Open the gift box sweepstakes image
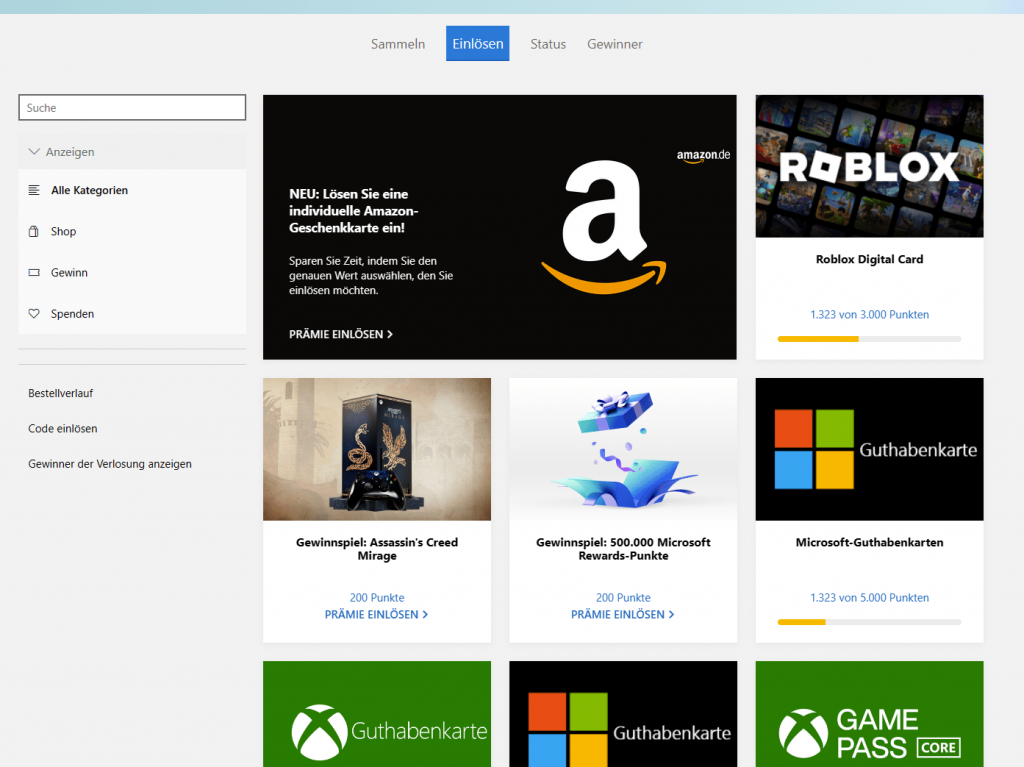The height and width of the screenshot is (767, 1024). pos(623,449)
